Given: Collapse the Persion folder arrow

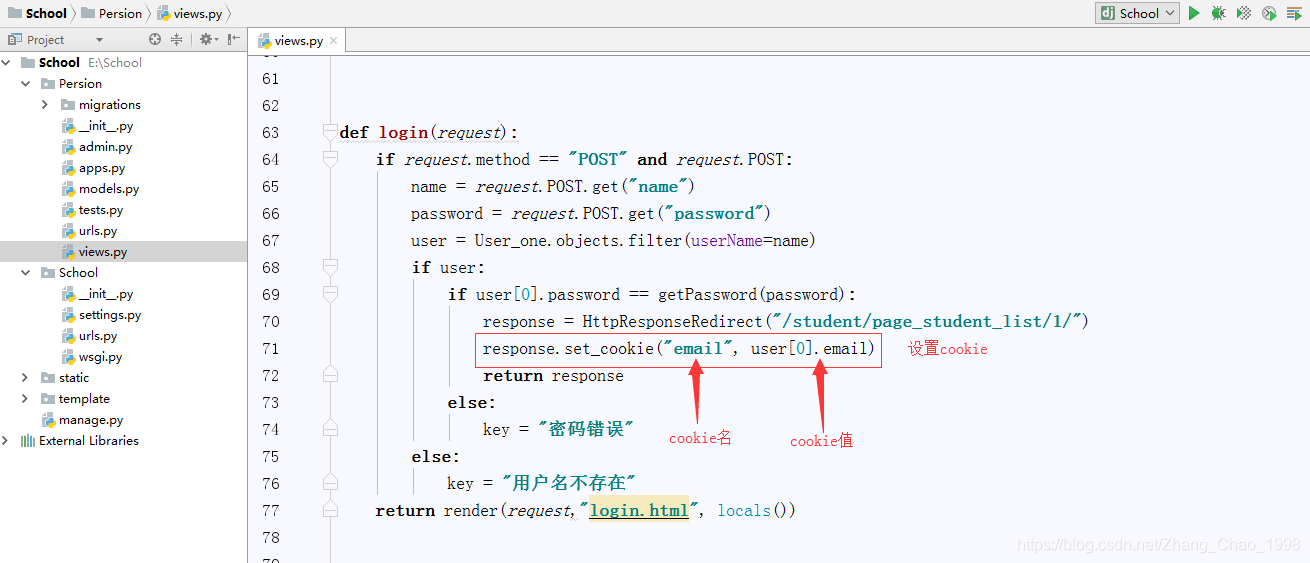Looking at the screenshot, I should tap(26, 83).
